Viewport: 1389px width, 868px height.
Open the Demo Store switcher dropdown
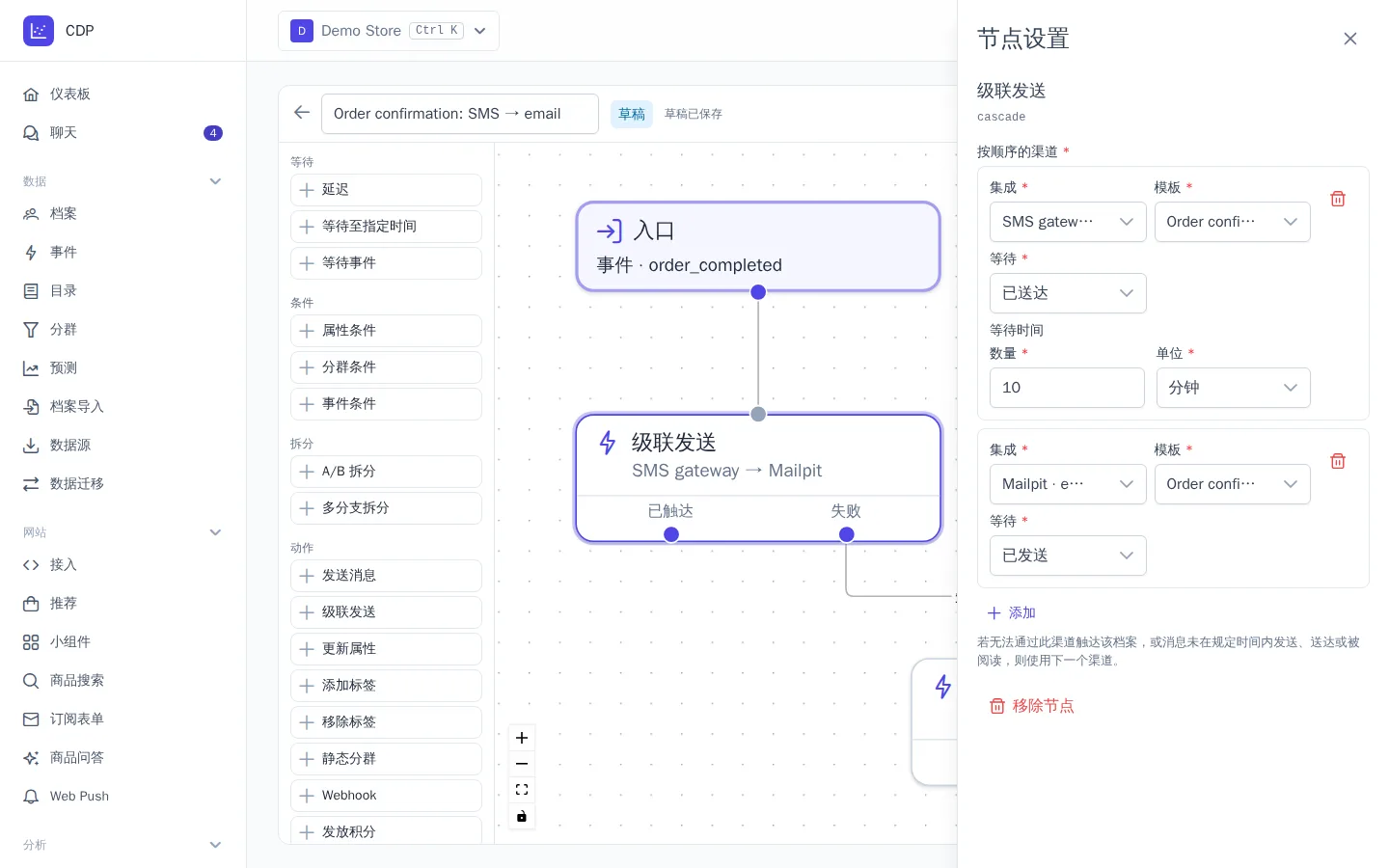click(389, 31)
